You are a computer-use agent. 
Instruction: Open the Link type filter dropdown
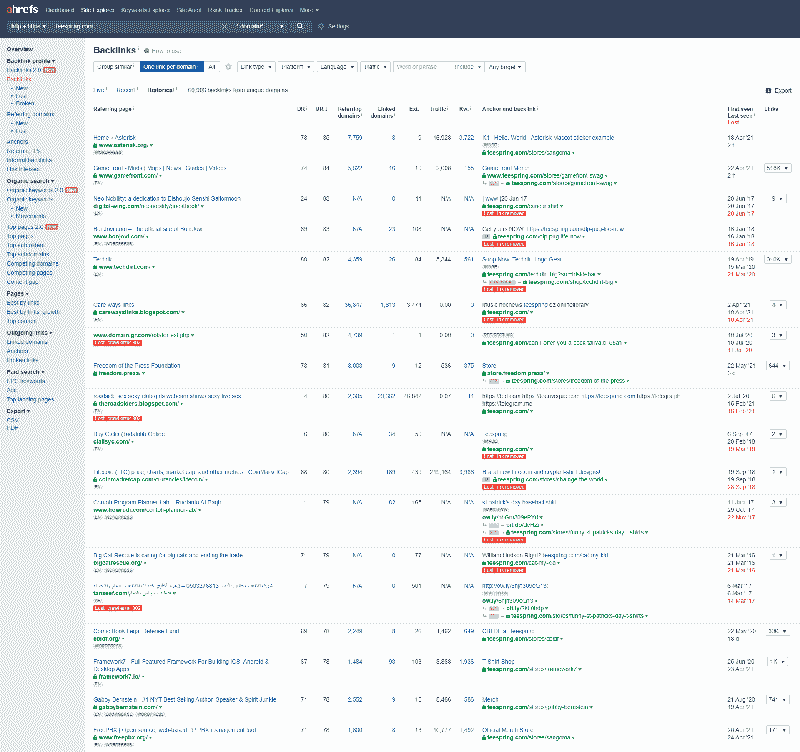click(256, 67)
